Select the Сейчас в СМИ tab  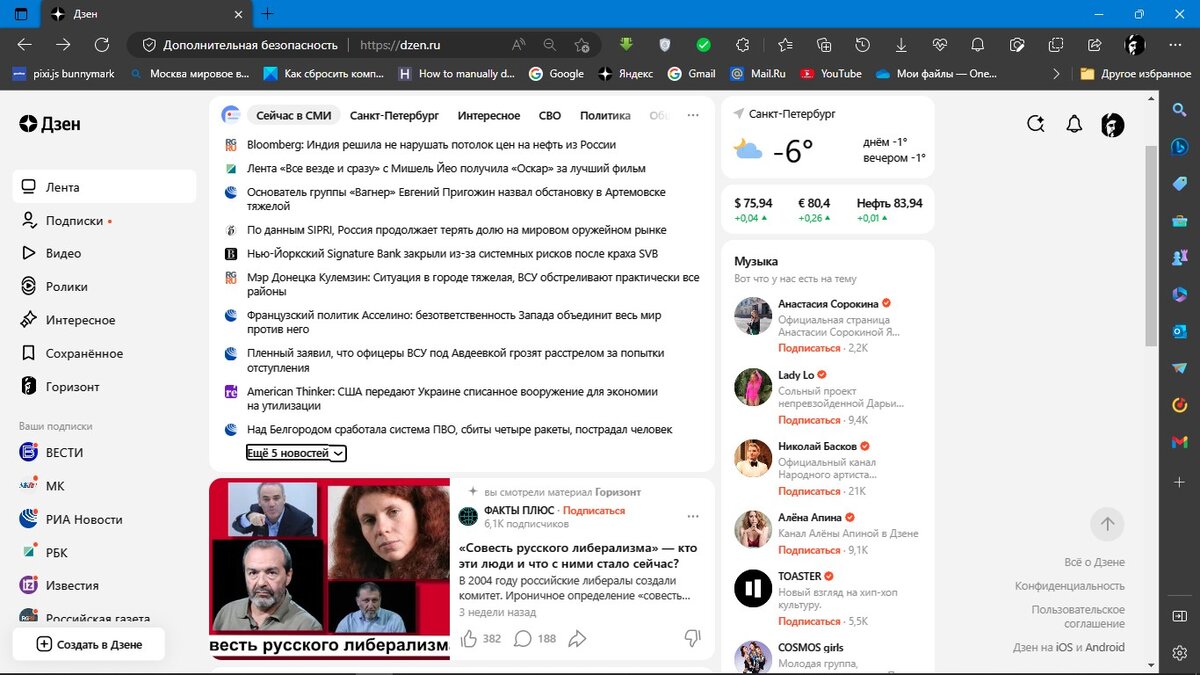[x=293, y=116]
